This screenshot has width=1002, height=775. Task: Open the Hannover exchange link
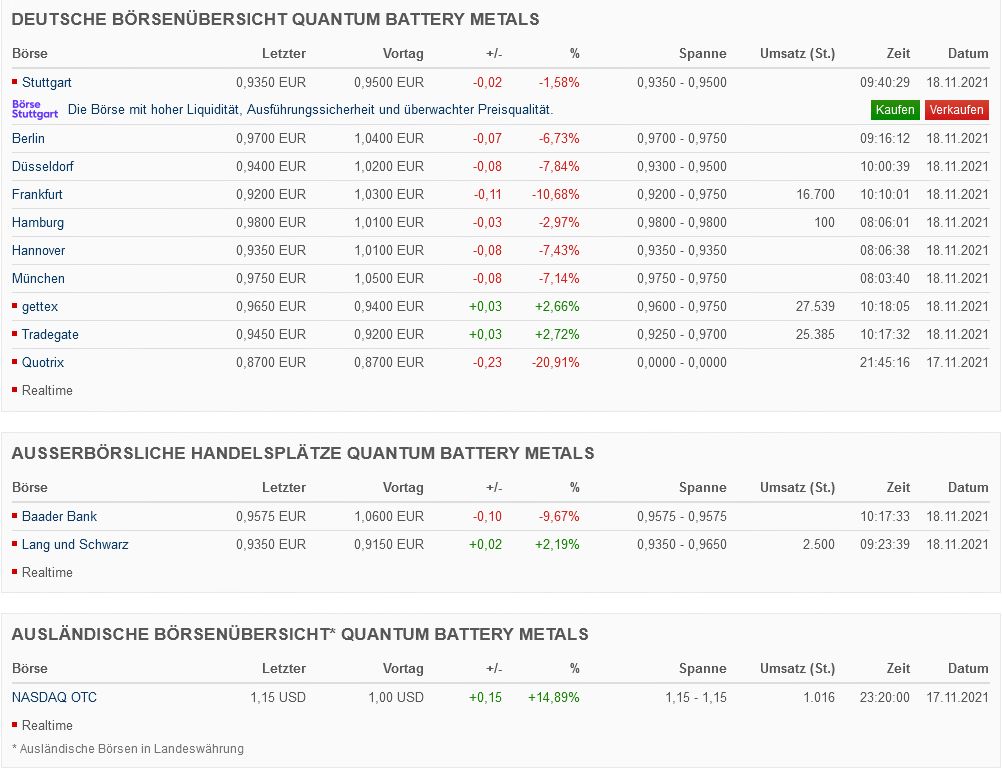pyautogui.click(x=39, y=250)
